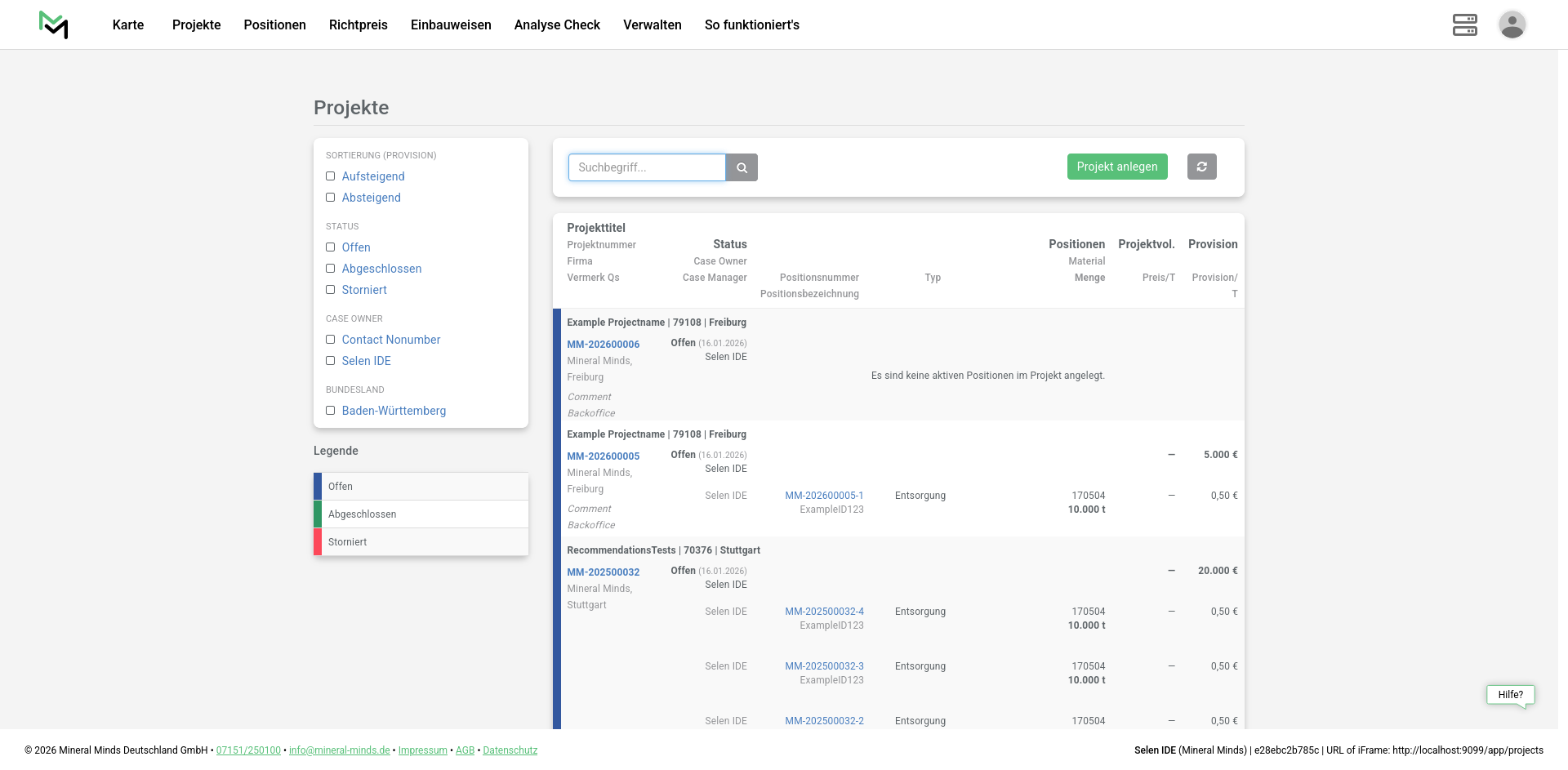1568x770 pixels.
Task: Click the Mineral Minds logo icon
Action: point(53,24)
